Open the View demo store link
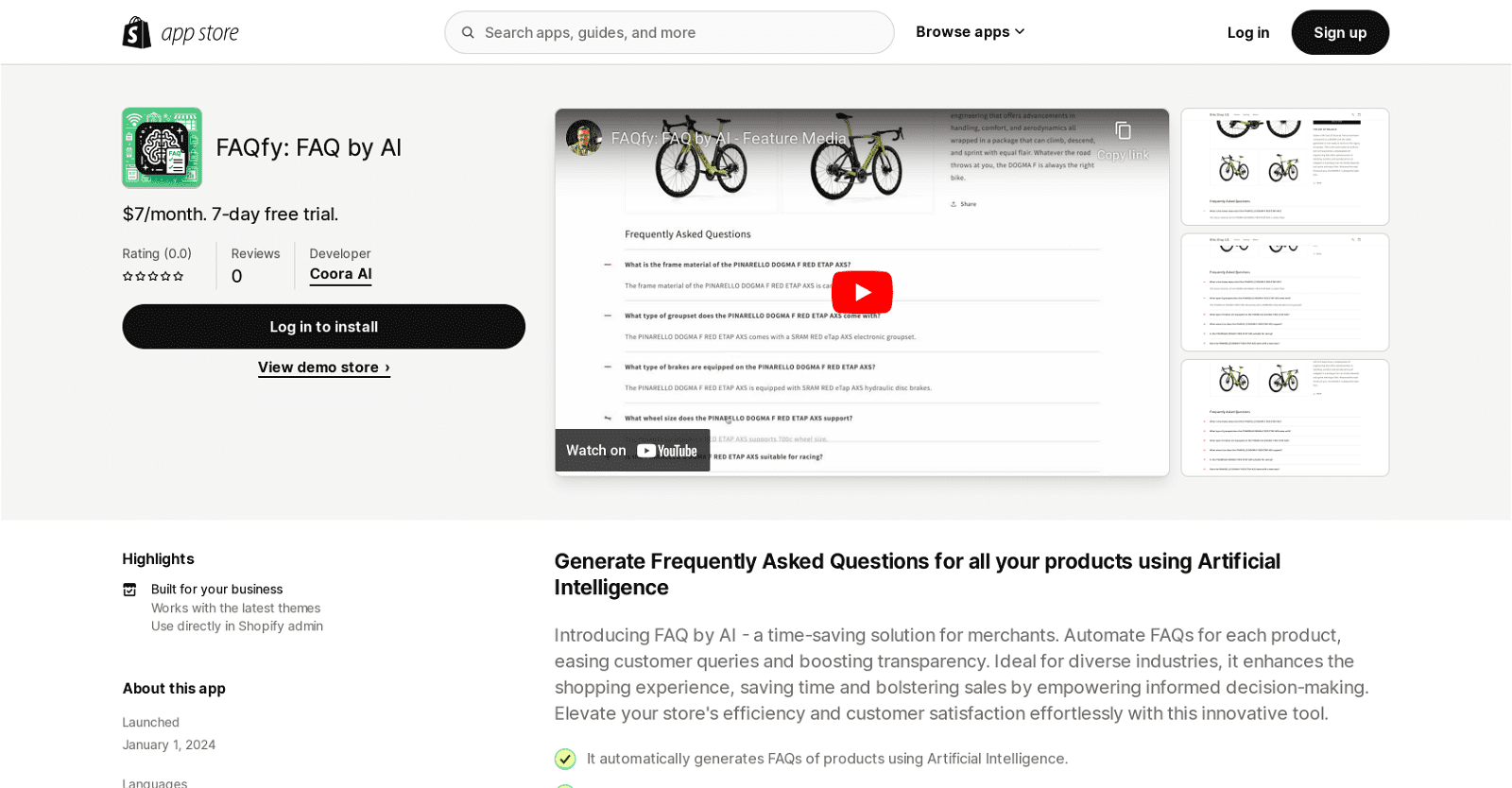The image size is (1512, 788). coord(323,368)
